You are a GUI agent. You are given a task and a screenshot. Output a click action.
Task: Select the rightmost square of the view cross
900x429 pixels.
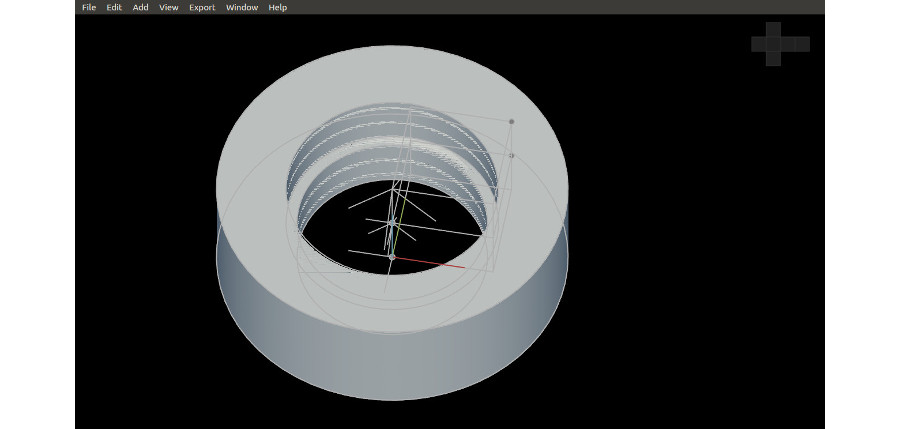802,44
